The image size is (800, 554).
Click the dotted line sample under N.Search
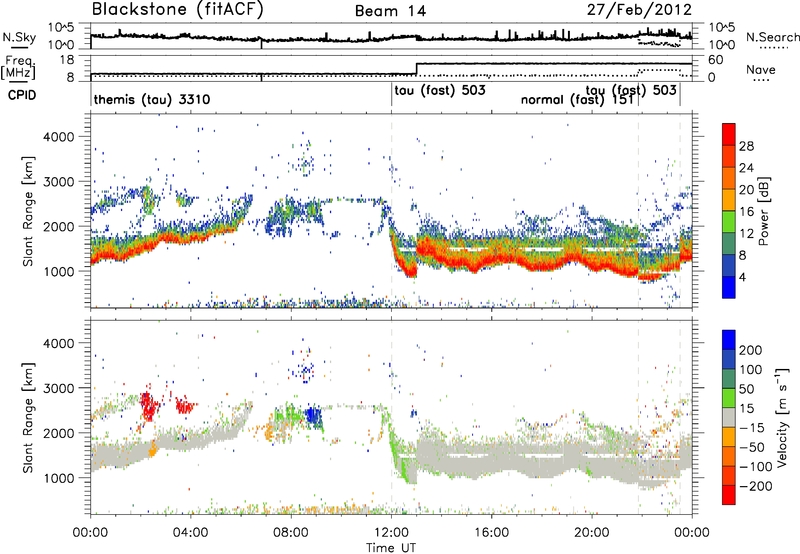[x=774, y=48]
